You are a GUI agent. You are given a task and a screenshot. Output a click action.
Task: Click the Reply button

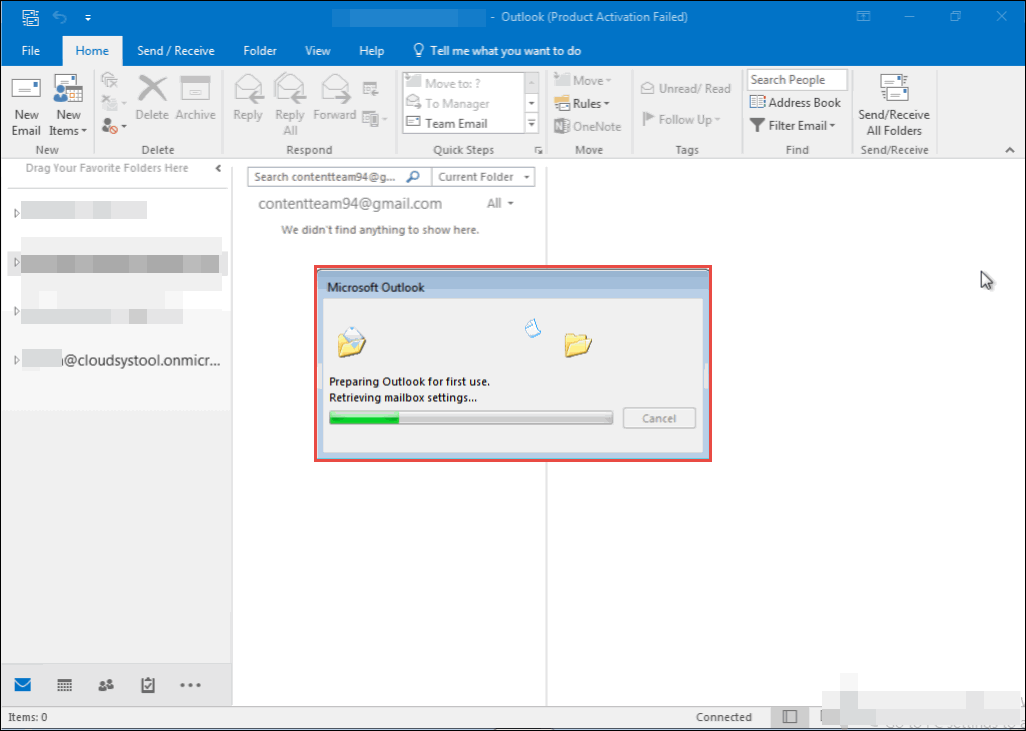point(248,98)
